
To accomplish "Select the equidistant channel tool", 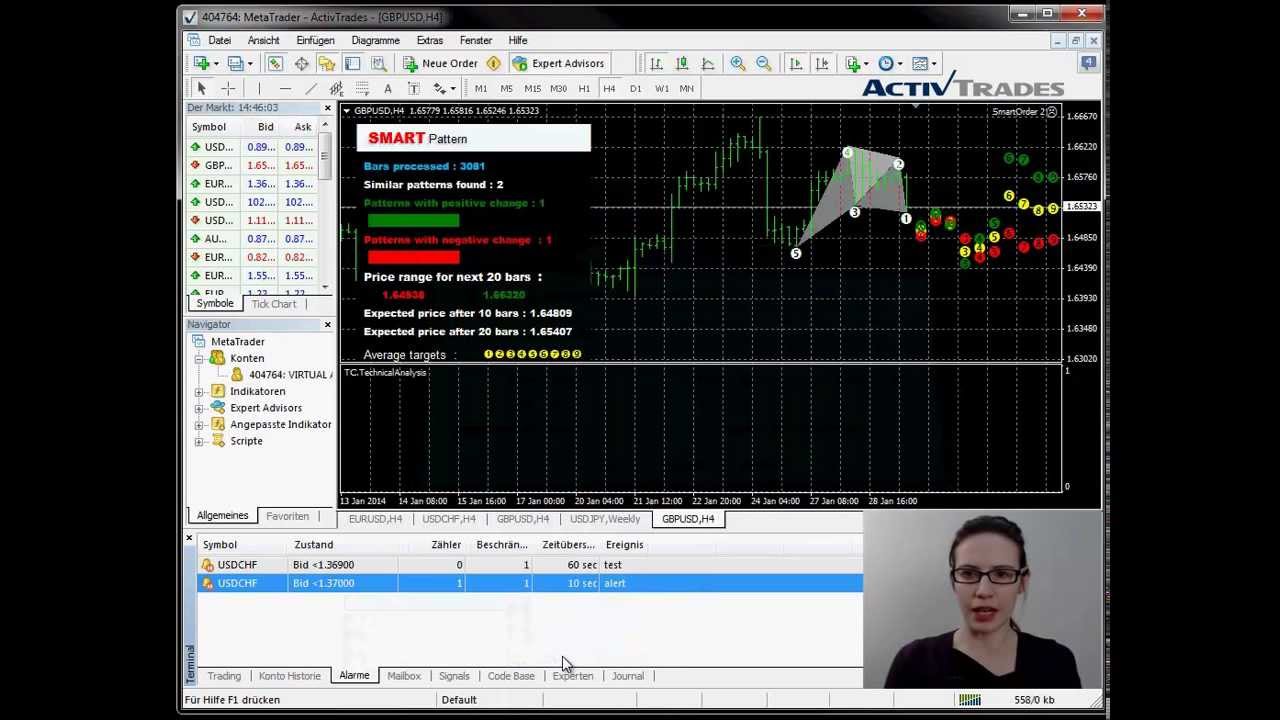I will pyautogui.click(x=337, y=88).
